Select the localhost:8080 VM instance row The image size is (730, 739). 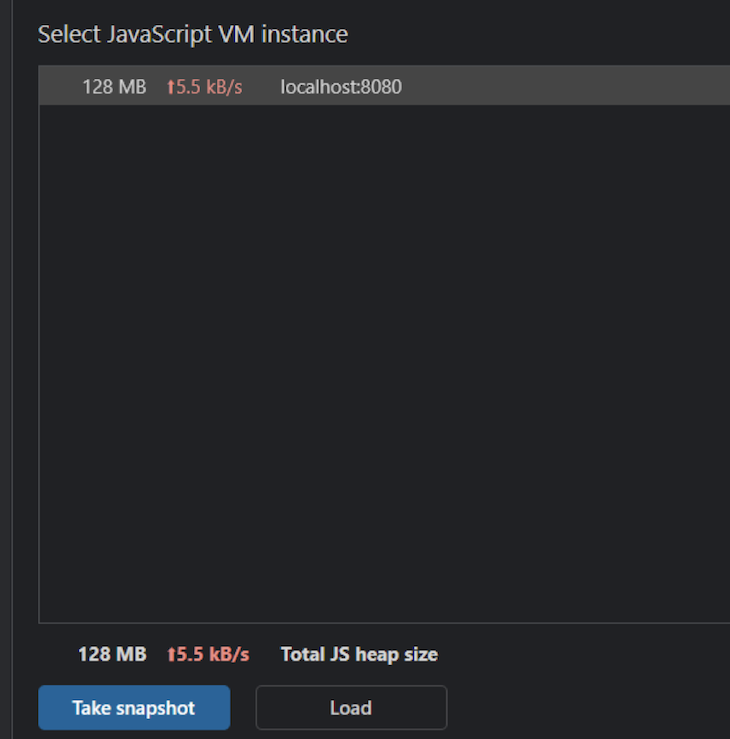tap(384, 86)
